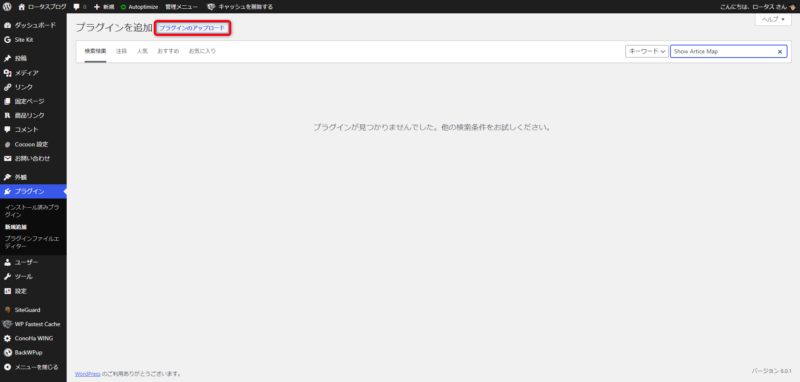
Task: Click the WordPress logo icon in admin bar
Action: pyautogui.click(x=7, y=7)
